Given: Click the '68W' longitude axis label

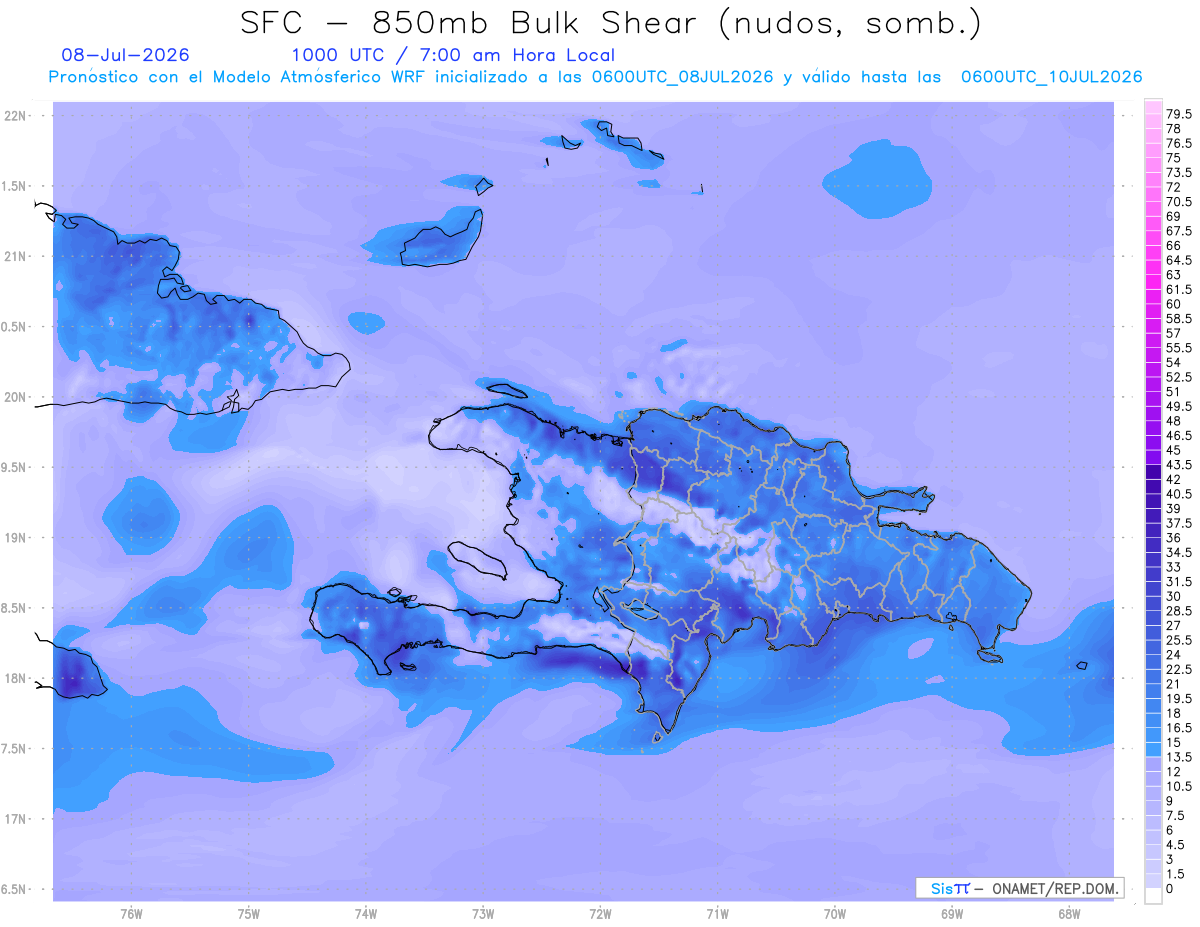Looking at the screenshot, I should 1069,914.
